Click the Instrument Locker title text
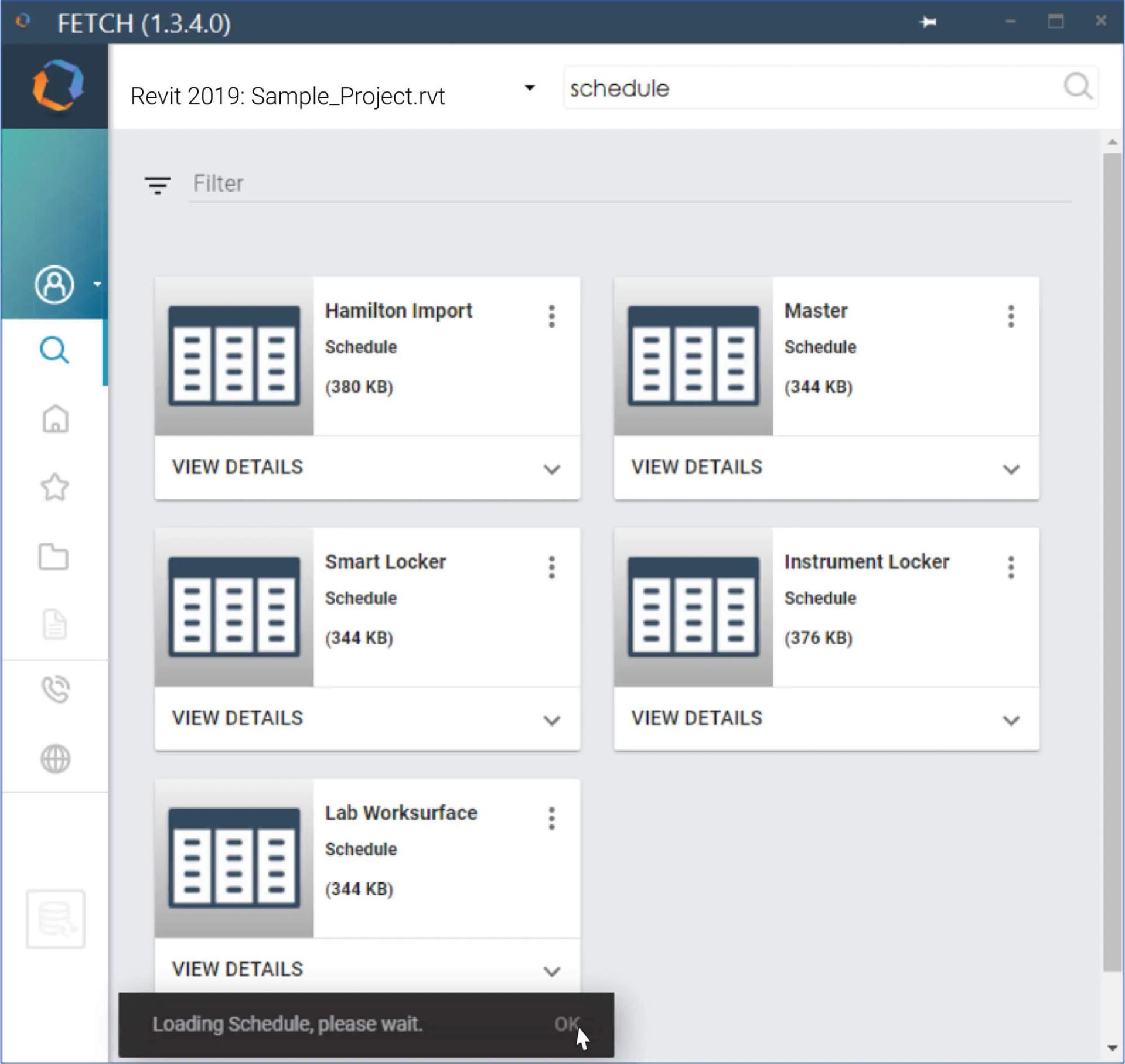 pos(867,561)
